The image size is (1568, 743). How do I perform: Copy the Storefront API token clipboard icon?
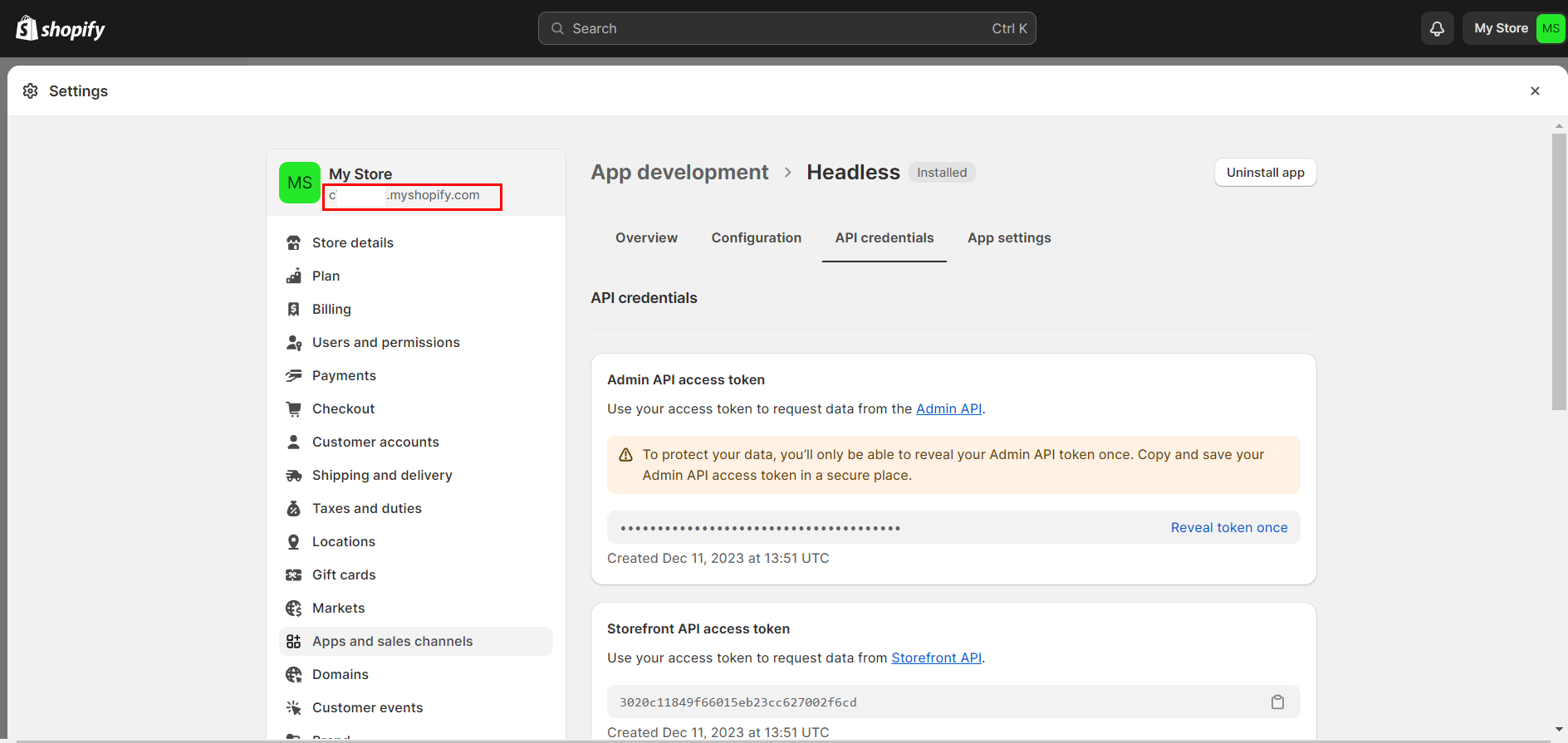pos(1277,702)
